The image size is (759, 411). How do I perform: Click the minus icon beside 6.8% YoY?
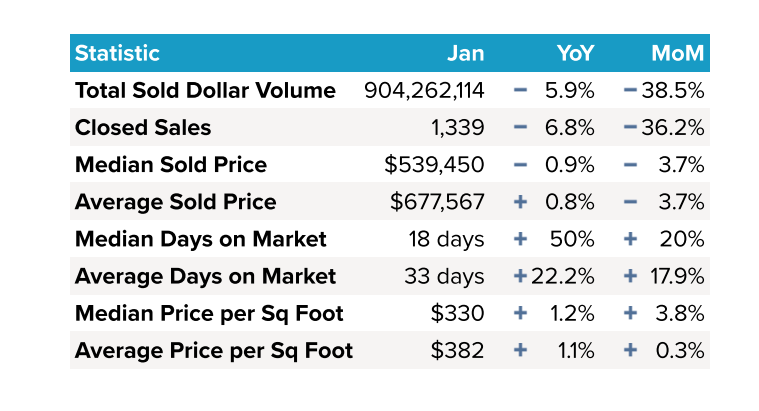[x=520, y=128]
